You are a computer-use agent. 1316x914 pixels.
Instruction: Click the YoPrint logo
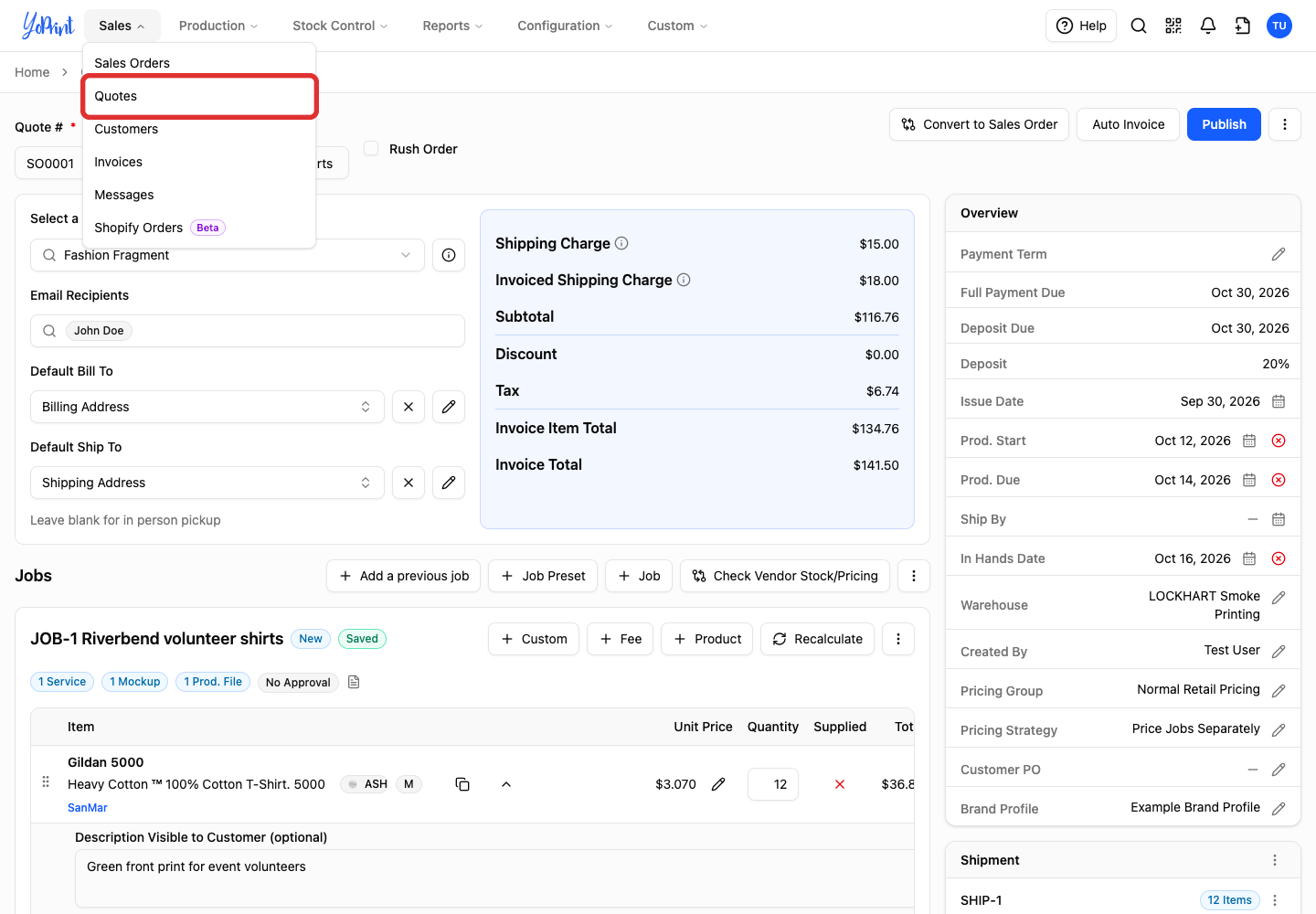point(48,26)
